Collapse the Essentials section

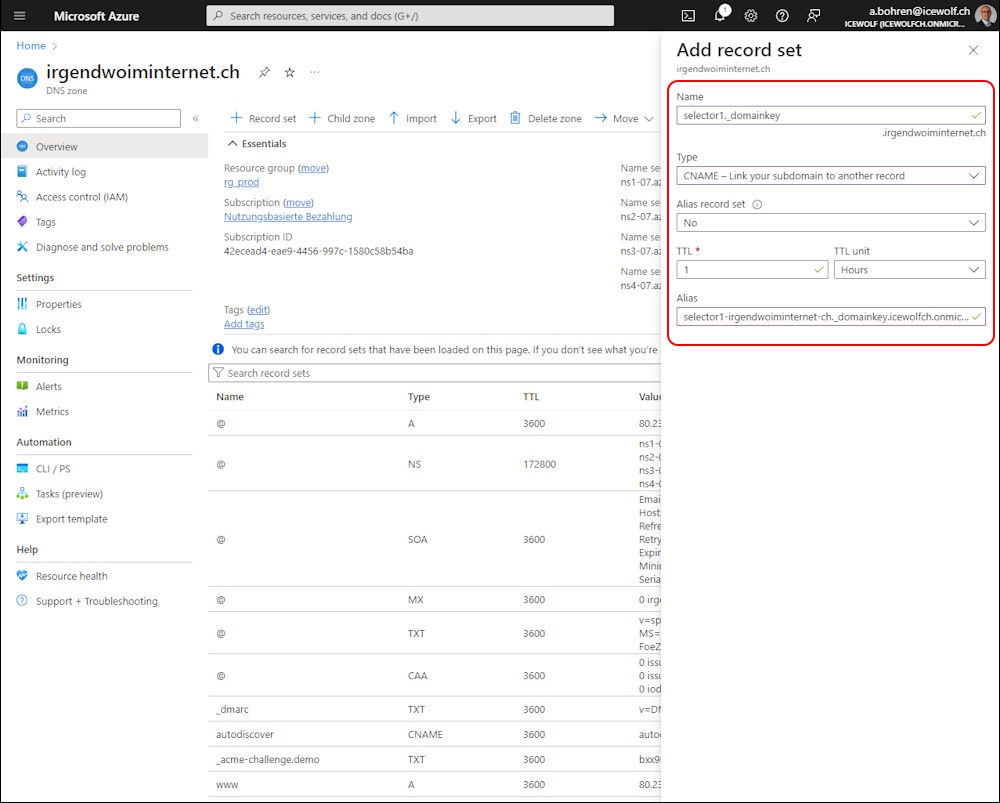click(257, 144)
